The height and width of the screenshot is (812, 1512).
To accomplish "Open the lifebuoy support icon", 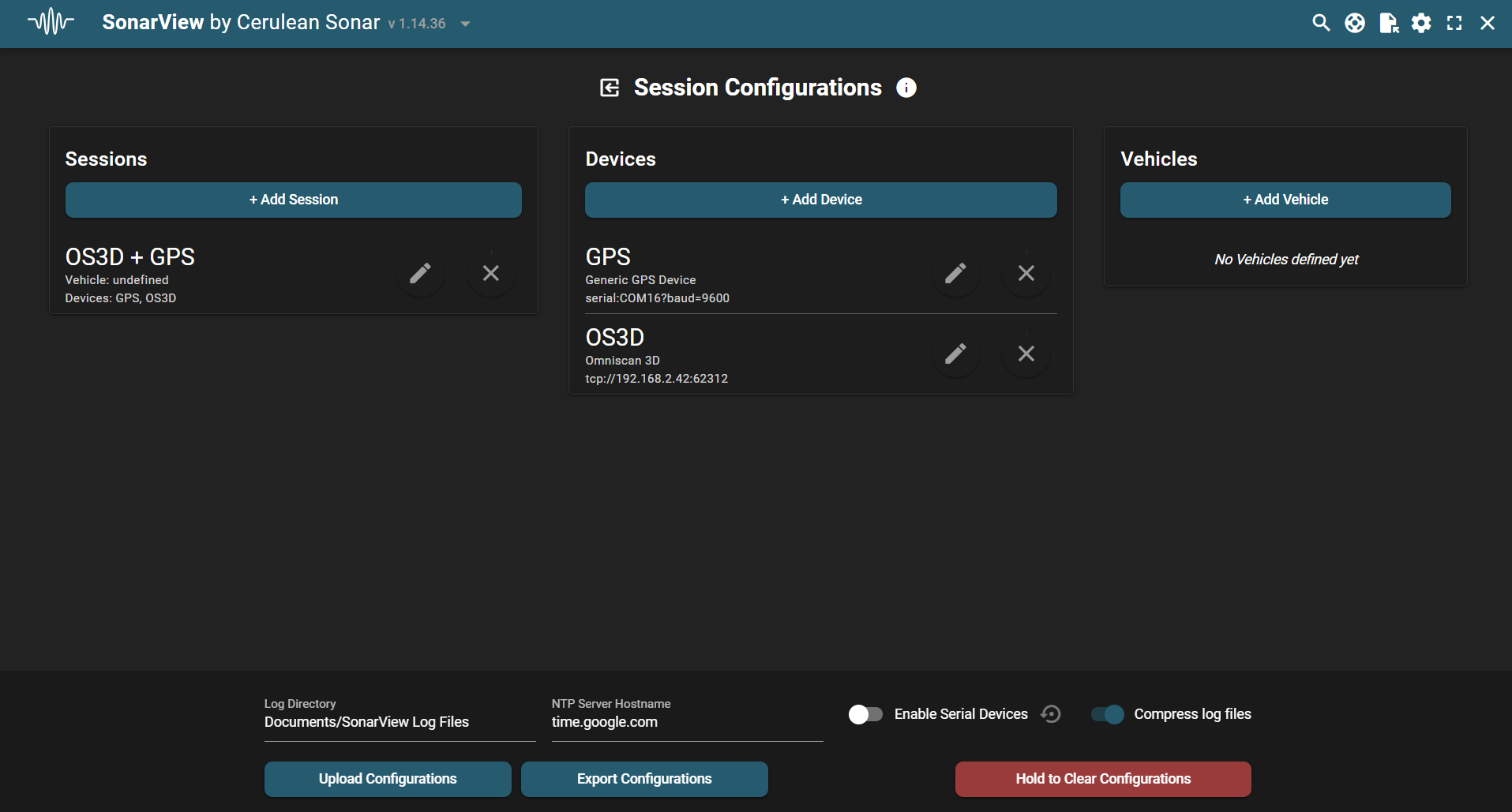I will pos(1355,23).
